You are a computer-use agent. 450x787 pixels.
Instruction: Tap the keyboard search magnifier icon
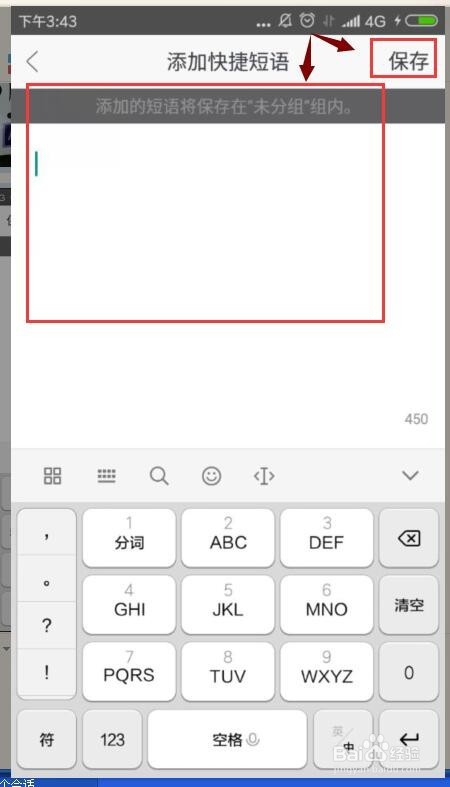tap(159, 476)
